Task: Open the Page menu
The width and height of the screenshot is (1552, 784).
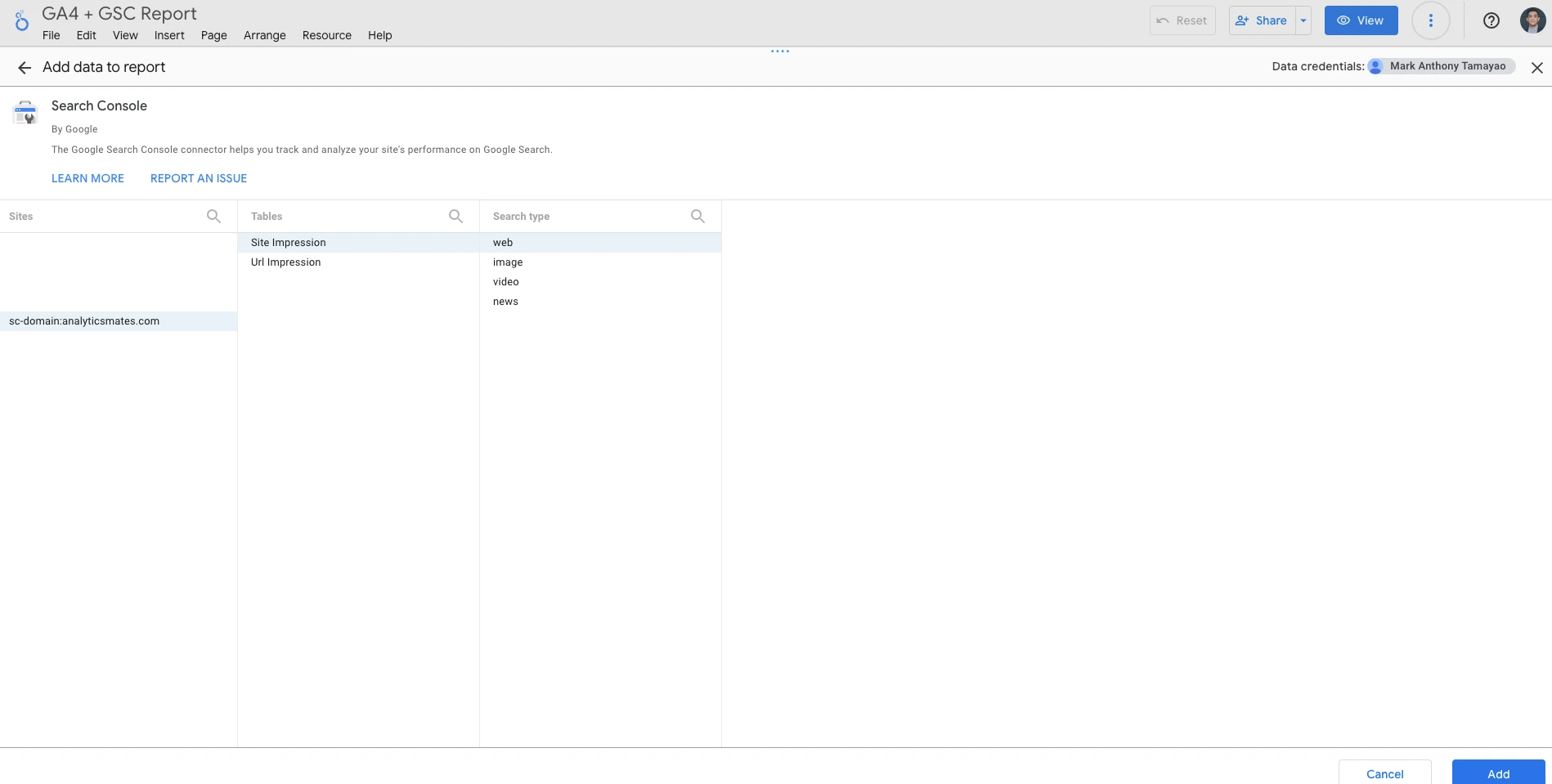Action: pos(214,35)
